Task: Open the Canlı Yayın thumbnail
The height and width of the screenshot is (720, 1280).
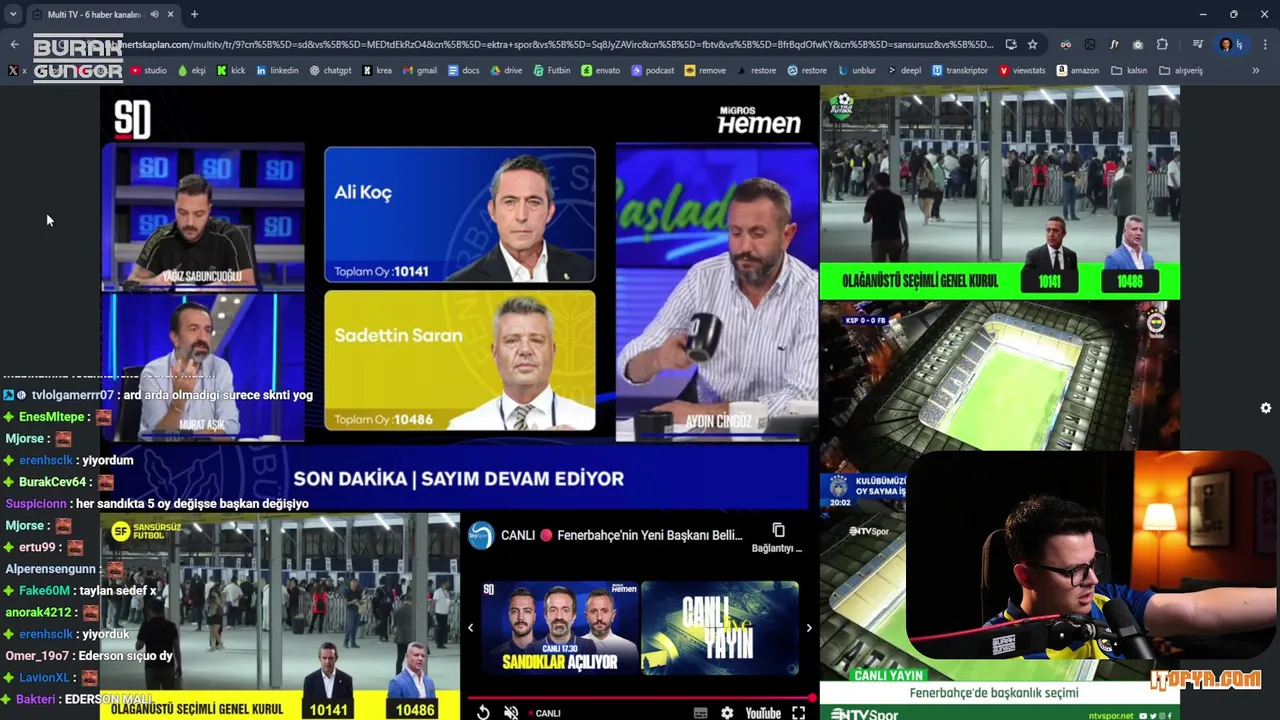Action: click(720, 627)
